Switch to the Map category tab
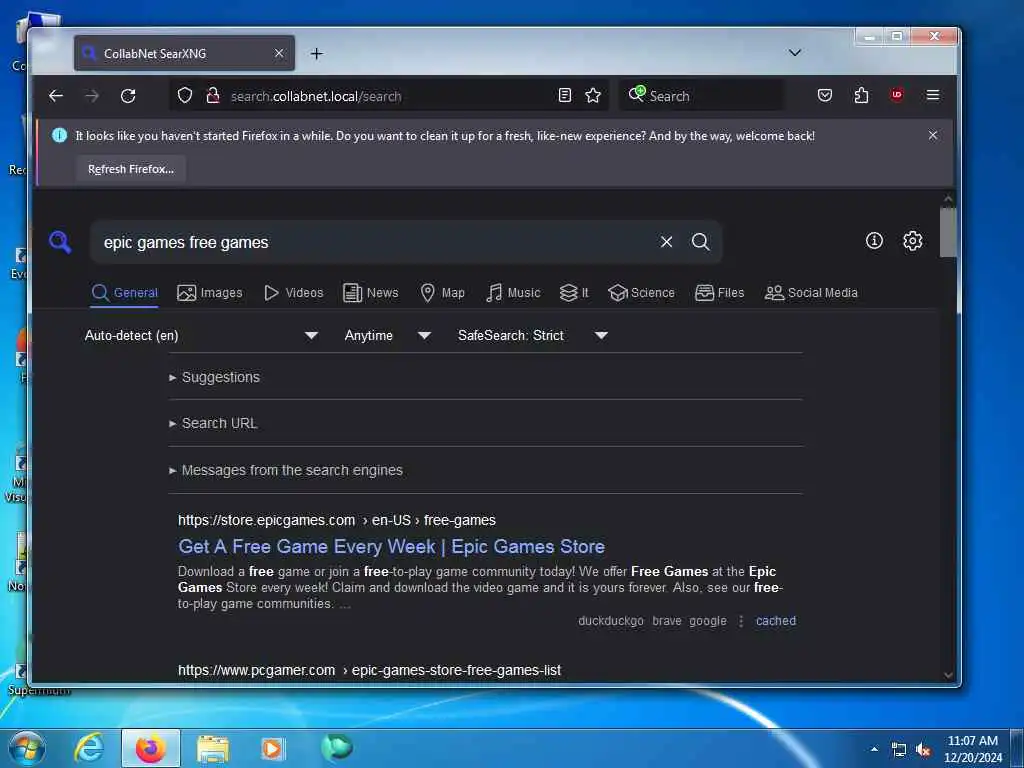Viewport: 1024px width, 768px height. (x=442, y=293)
